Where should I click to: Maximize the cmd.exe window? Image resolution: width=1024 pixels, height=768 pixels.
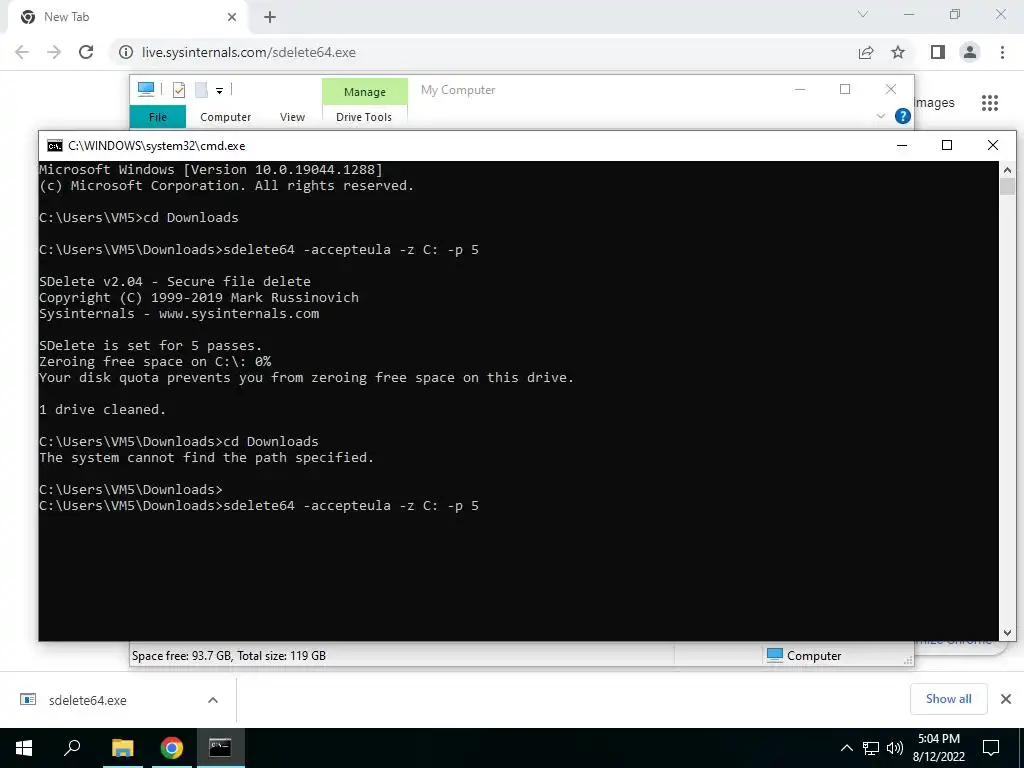point(947,145)
